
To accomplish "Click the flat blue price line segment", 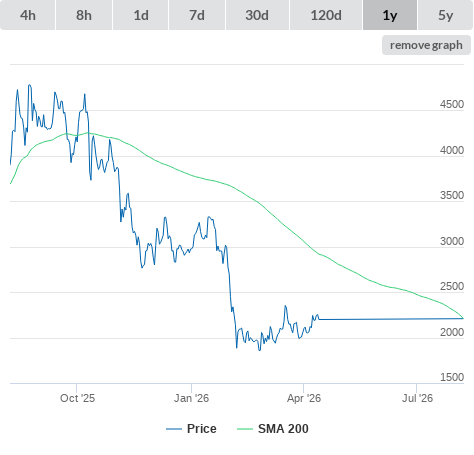I will point(391,319).
